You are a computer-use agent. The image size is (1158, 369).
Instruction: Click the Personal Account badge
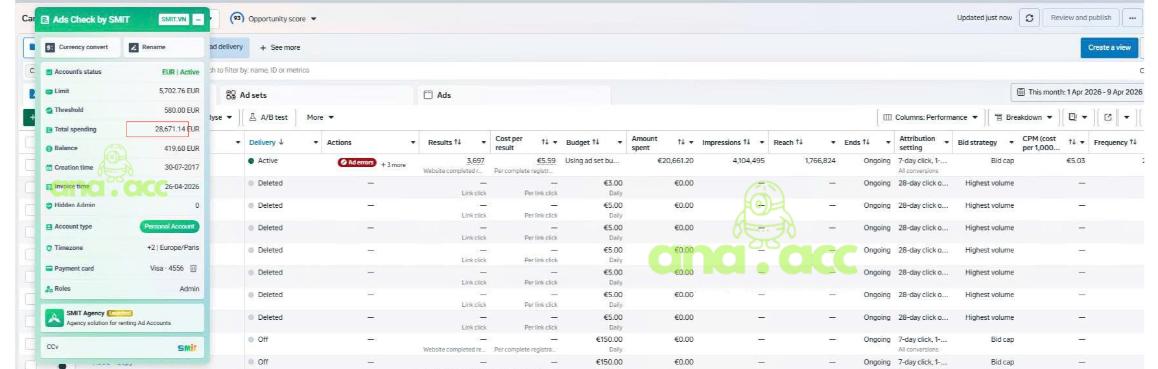tap(170, 227)
